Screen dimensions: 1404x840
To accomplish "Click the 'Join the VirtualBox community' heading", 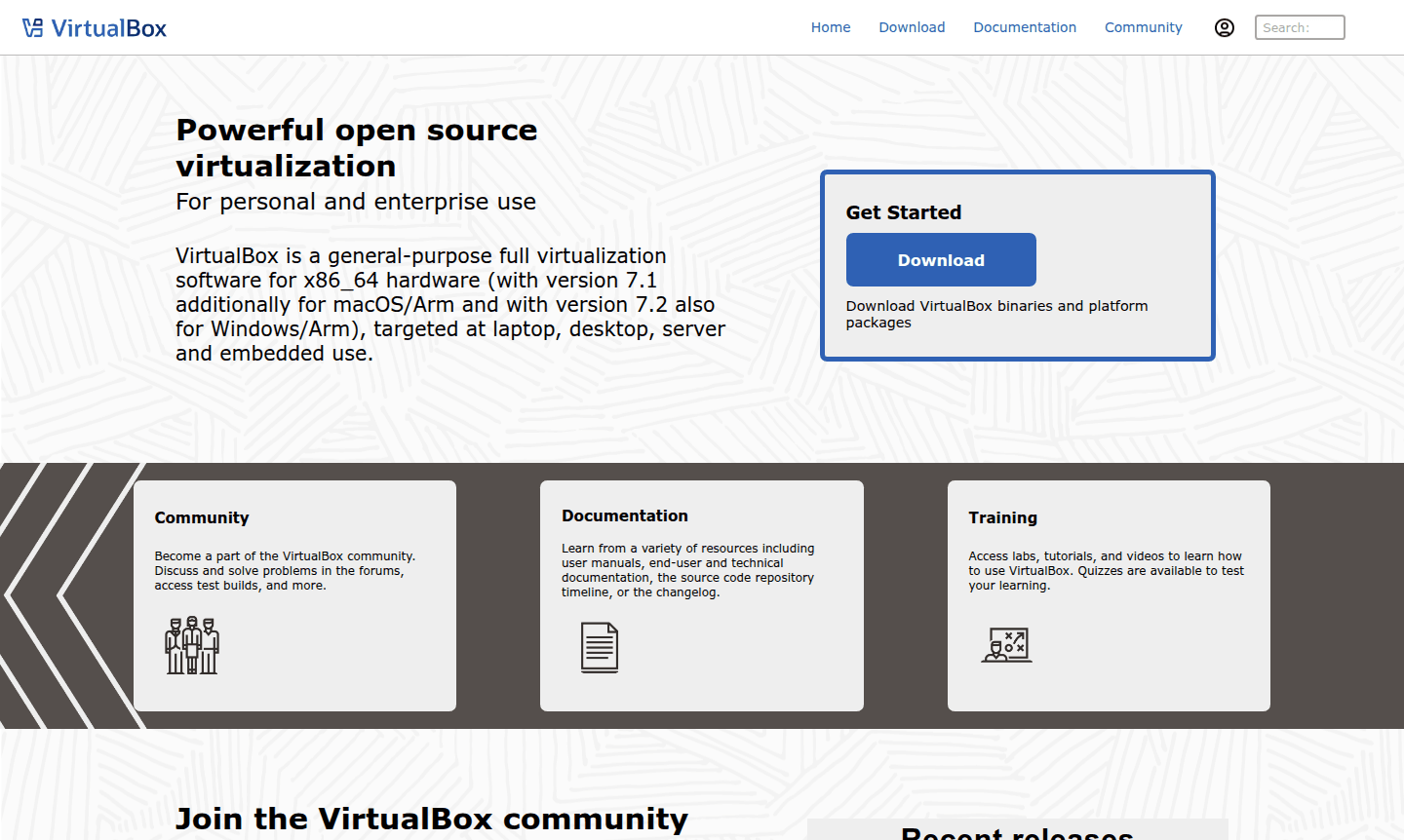I will [431, 819].
